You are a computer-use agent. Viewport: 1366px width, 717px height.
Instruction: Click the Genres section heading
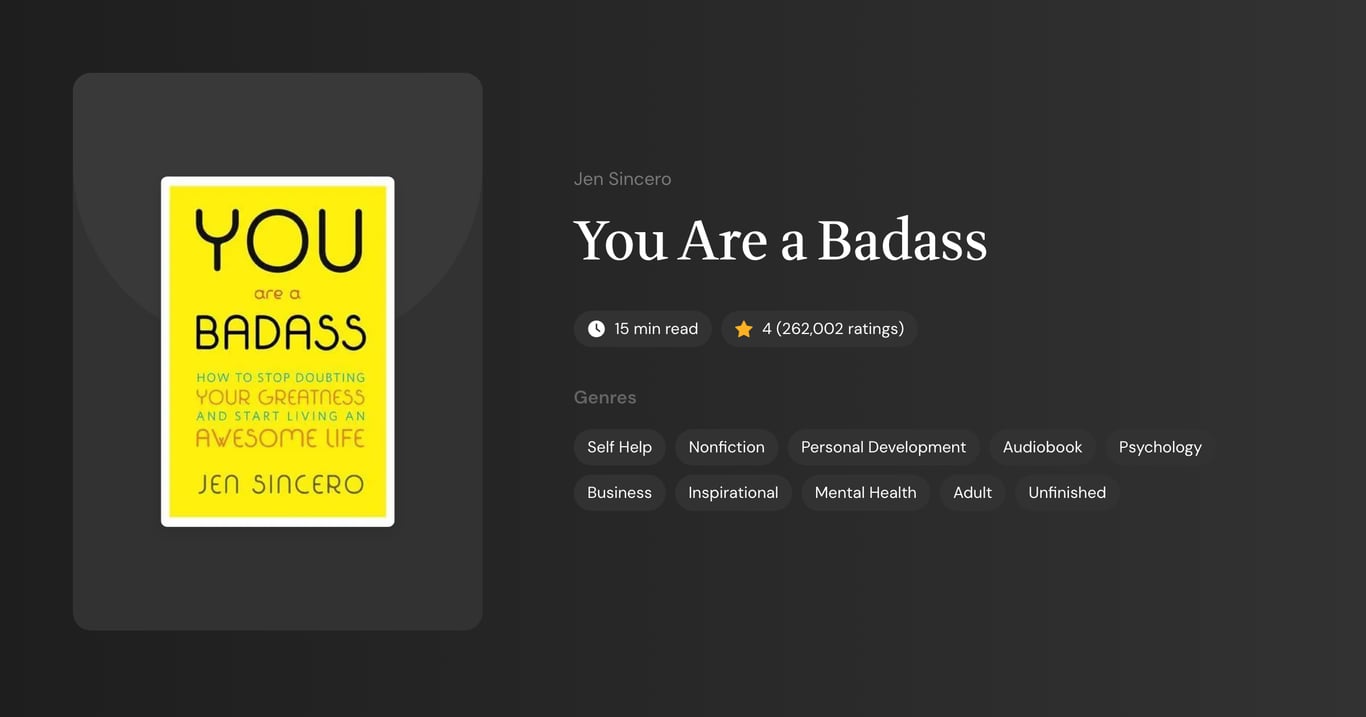click(x=605, y=397)
